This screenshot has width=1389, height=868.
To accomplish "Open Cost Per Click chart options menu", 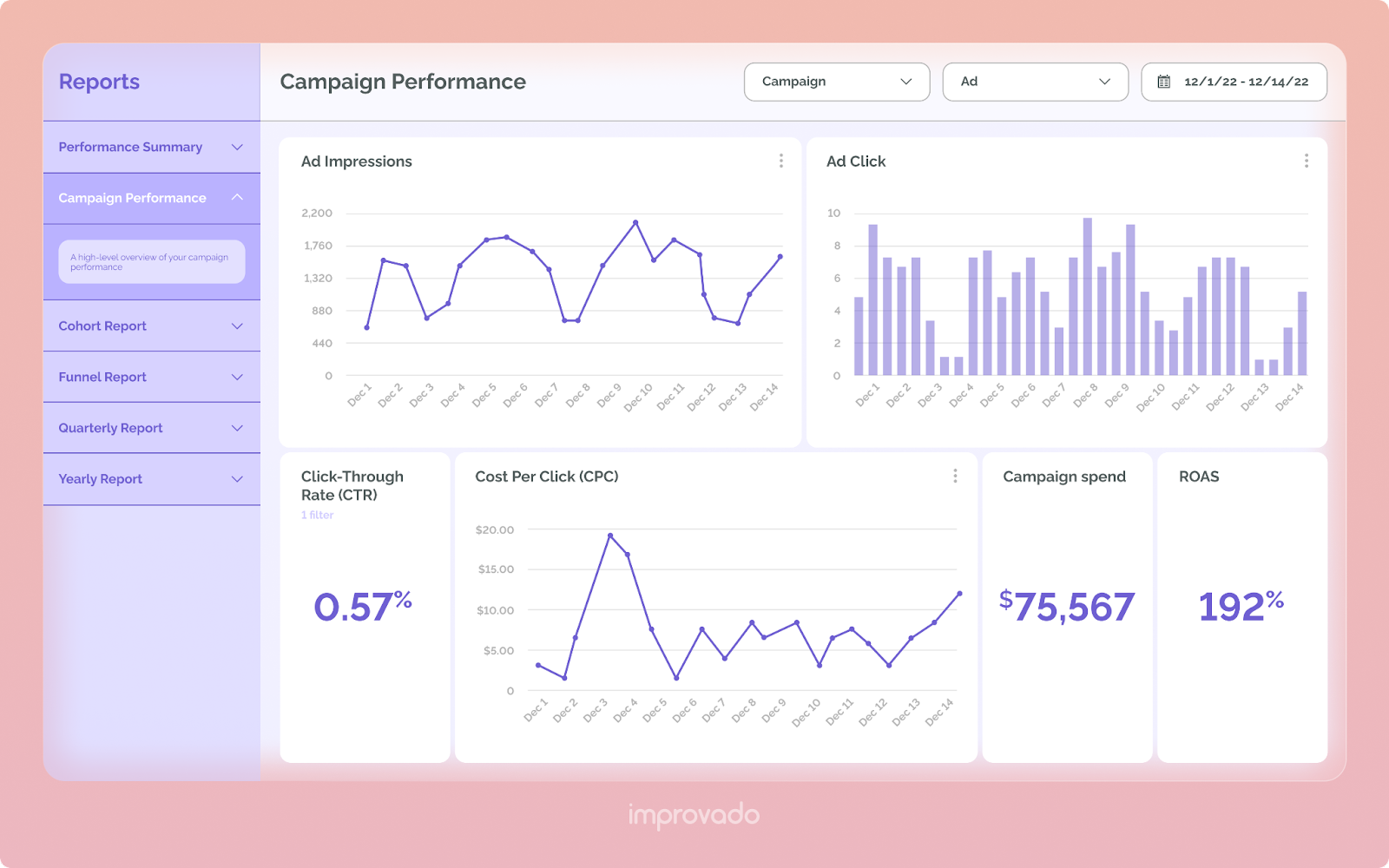I will click(x=955, y=477).
